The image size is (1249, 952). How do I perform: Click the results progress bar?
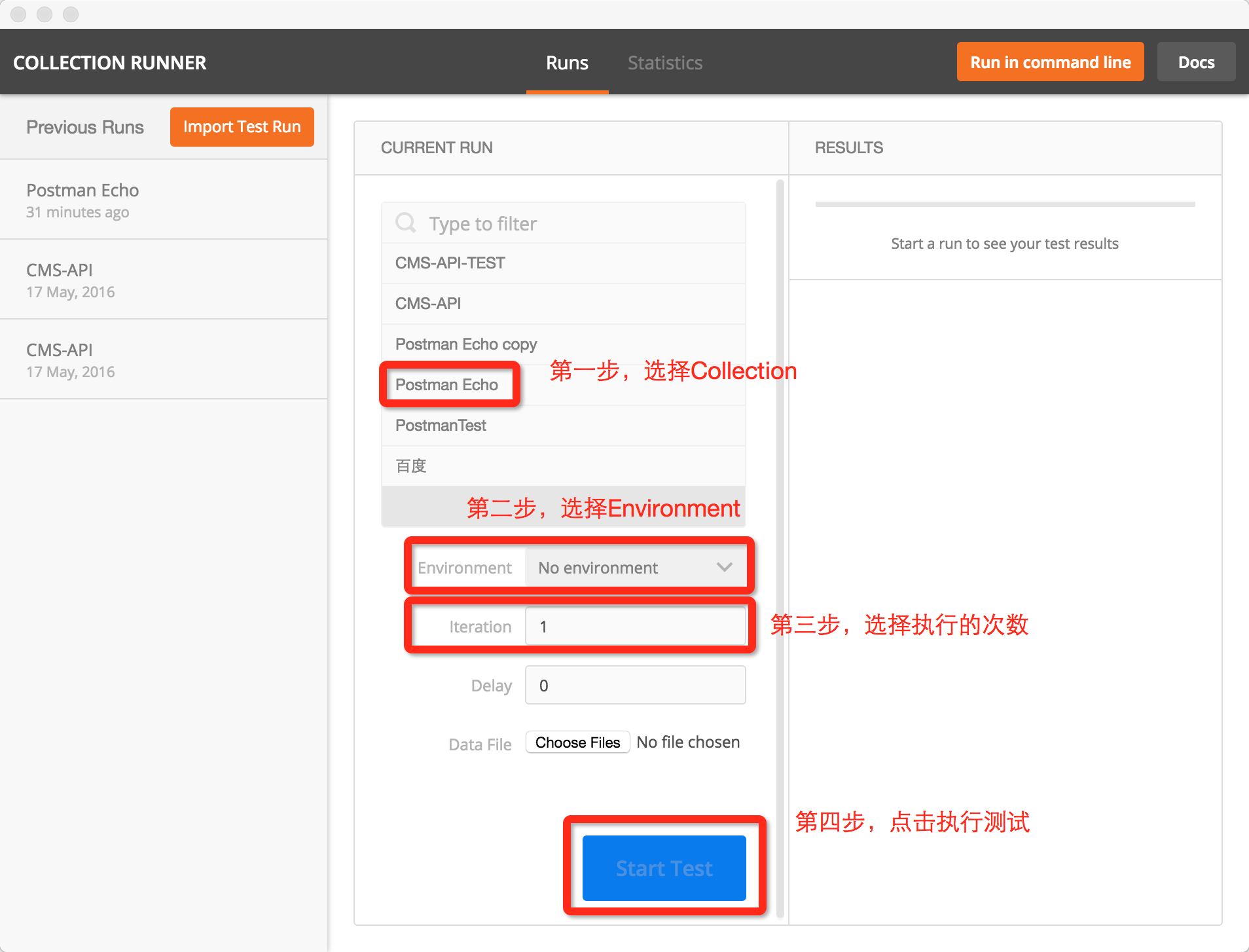tap(1005, 204)
